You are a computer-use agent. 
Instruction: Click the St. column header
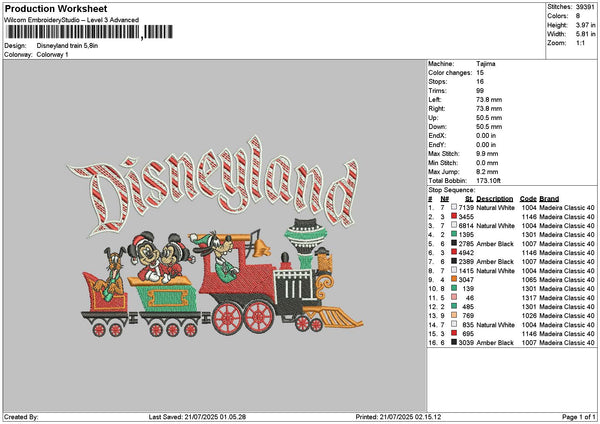(470, 199)
